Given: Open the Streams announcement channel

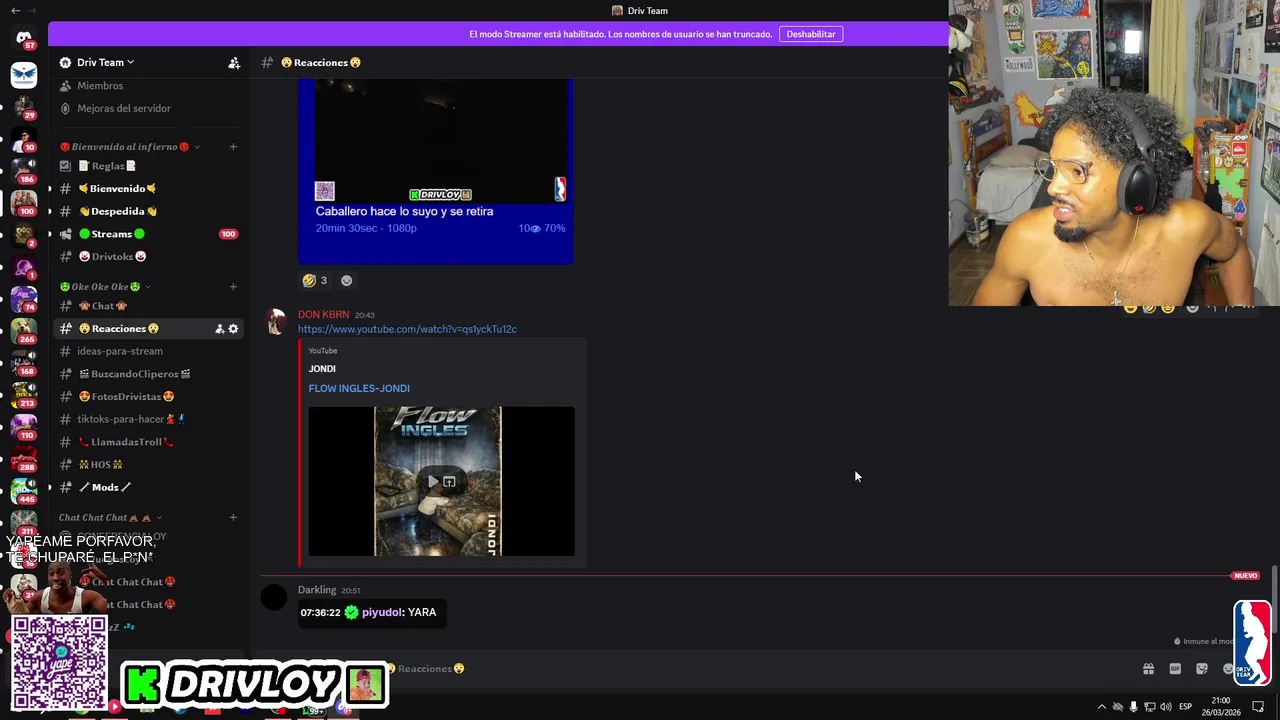Looking at the screenshot, I should coord(150,234).
